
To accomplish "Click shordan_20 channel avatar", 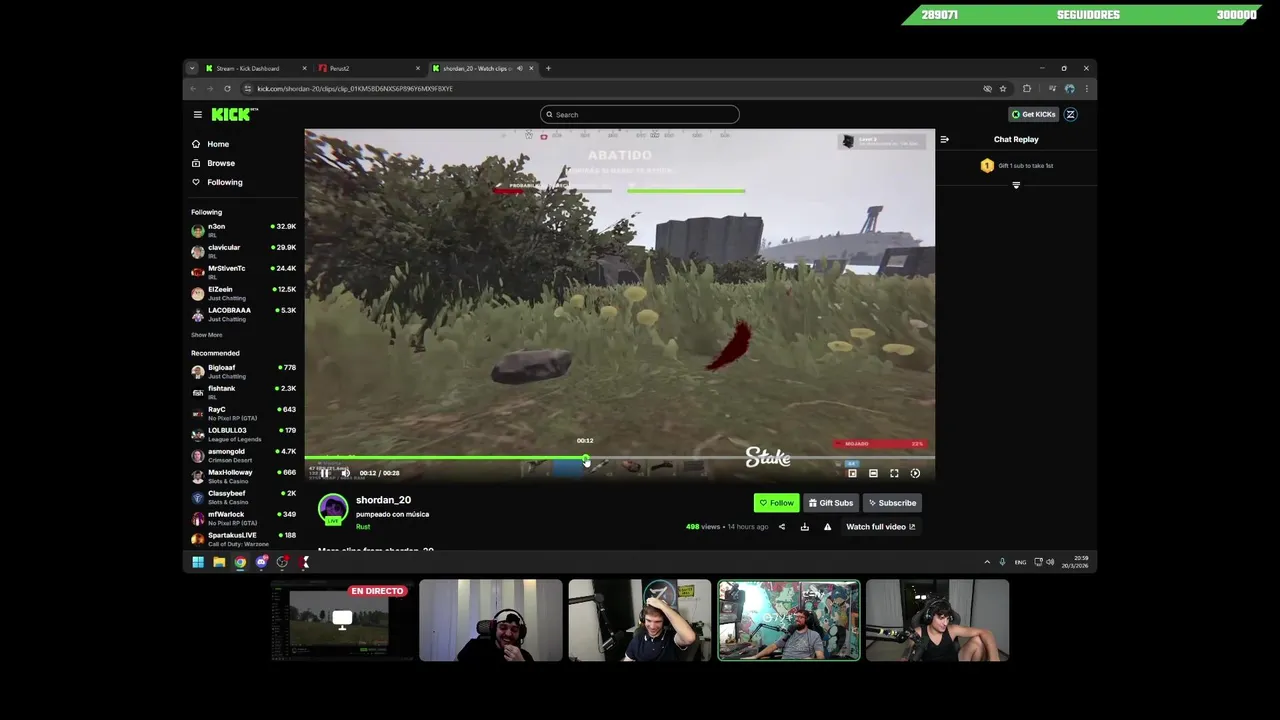I will [x=333, y=508].
